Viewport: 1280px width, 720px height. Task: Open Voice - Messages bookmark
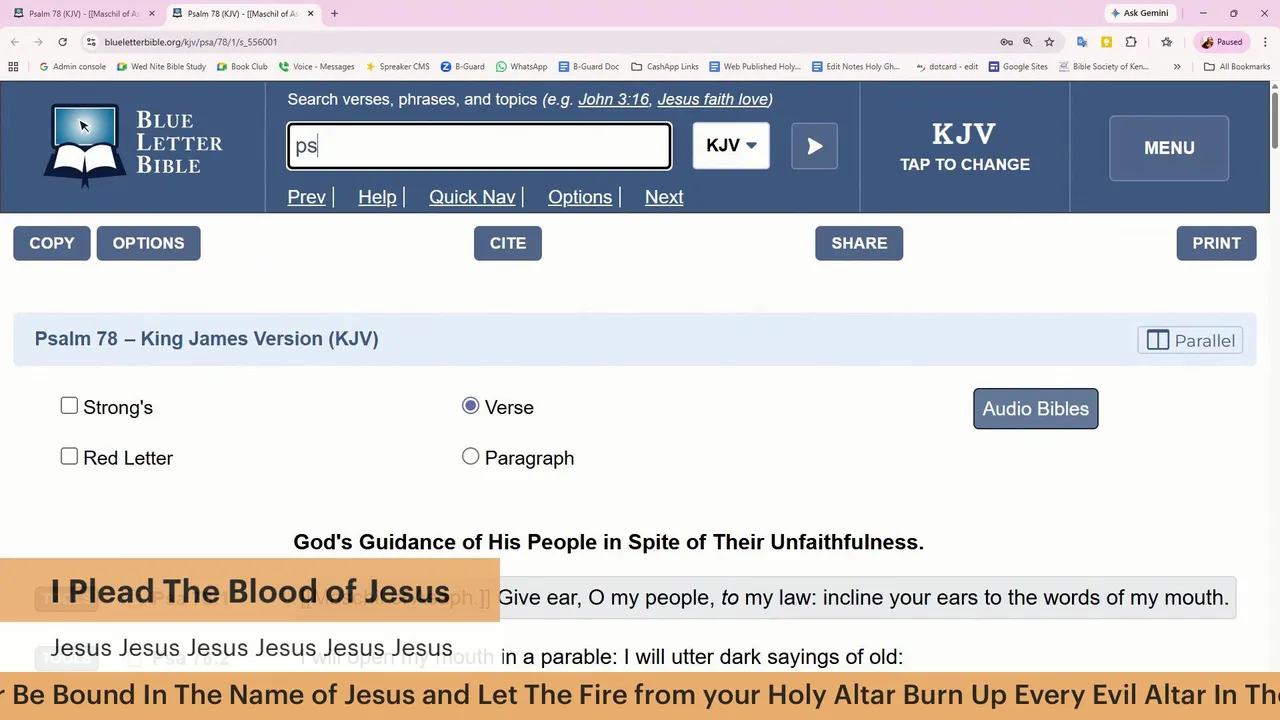(x=316, y=67)
